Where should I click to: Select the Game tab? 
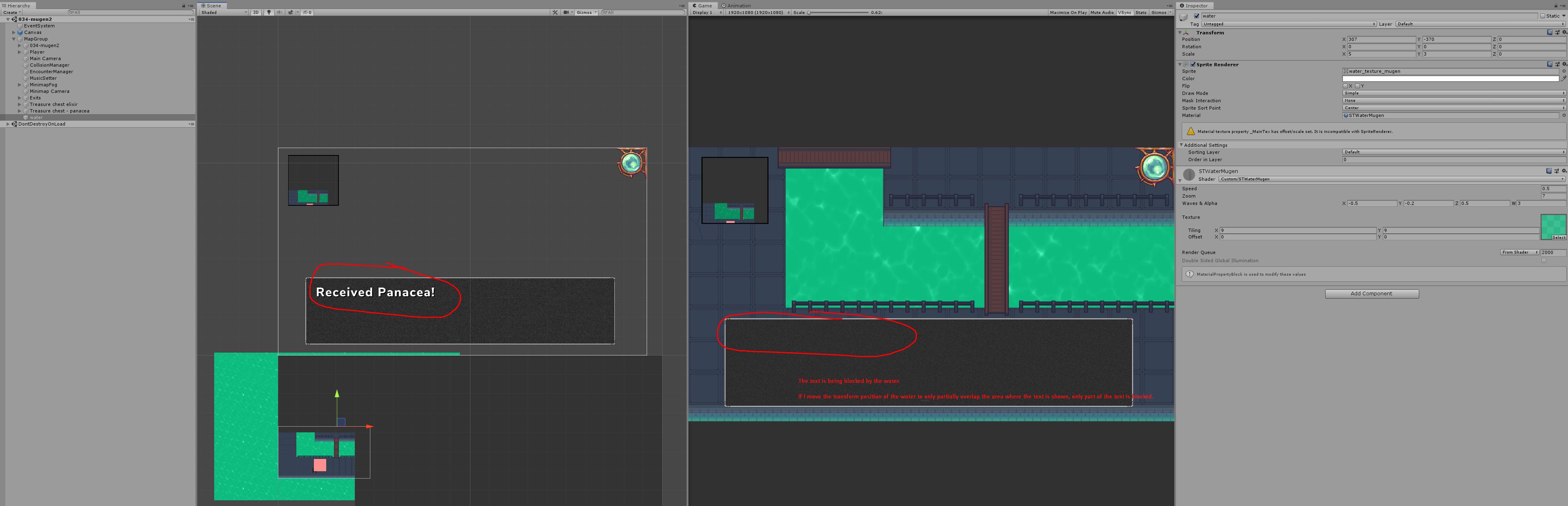tap(703, 5)
